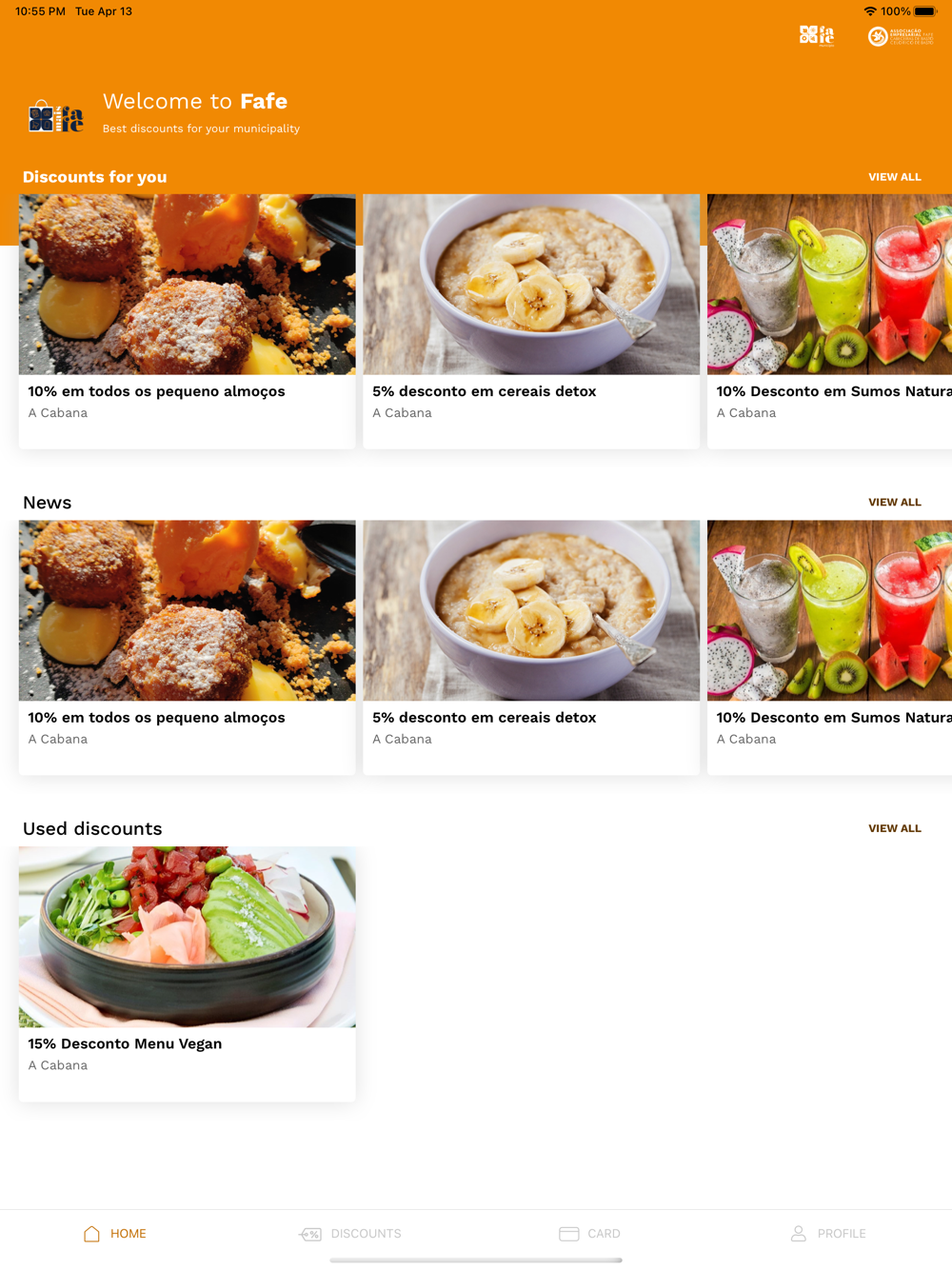Tap the Associação Empresarial circular logo
Screen dimensions: 952x1270
(x=901, y=36)
